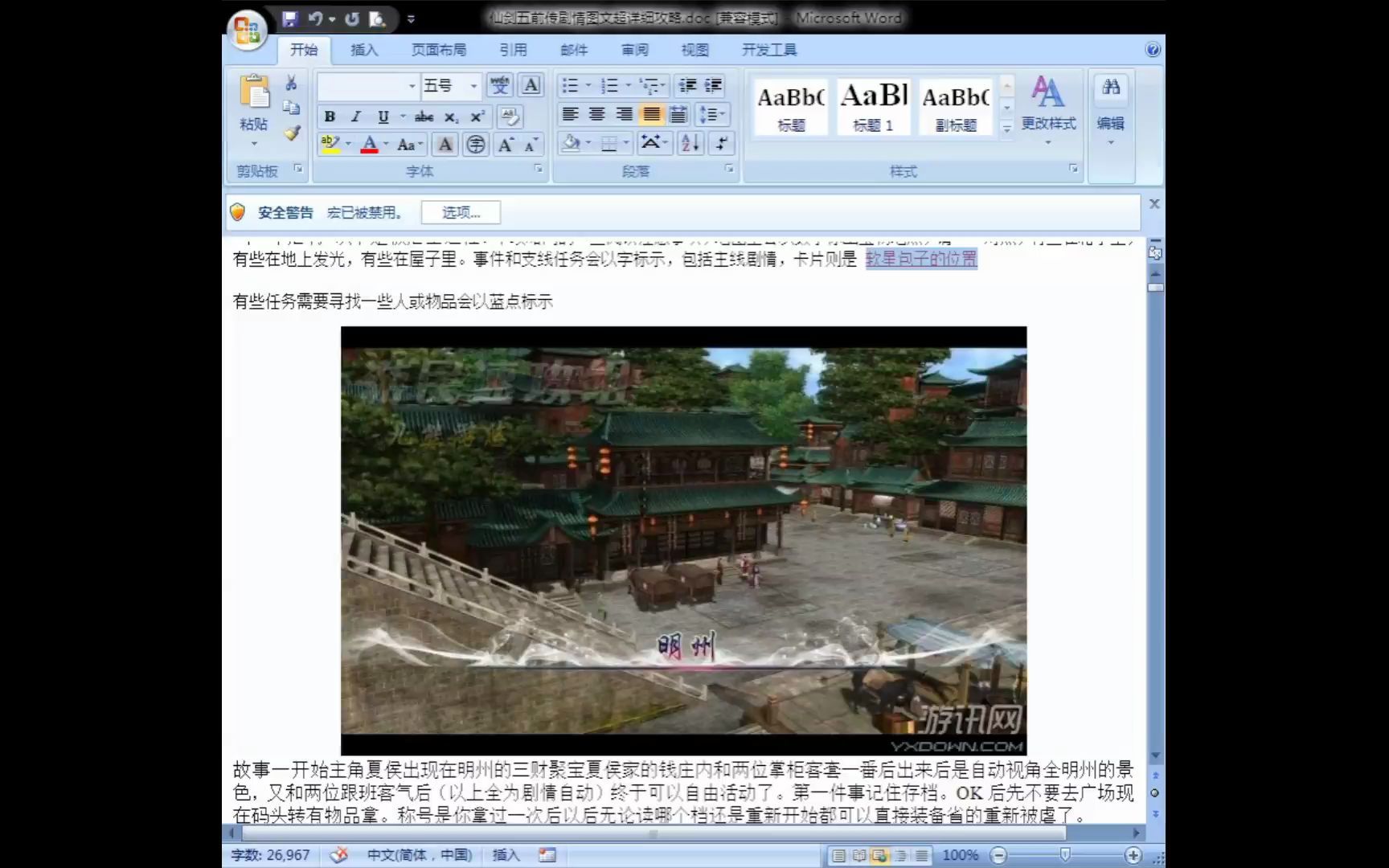Click the text highlight color swatch

[330, 145]
